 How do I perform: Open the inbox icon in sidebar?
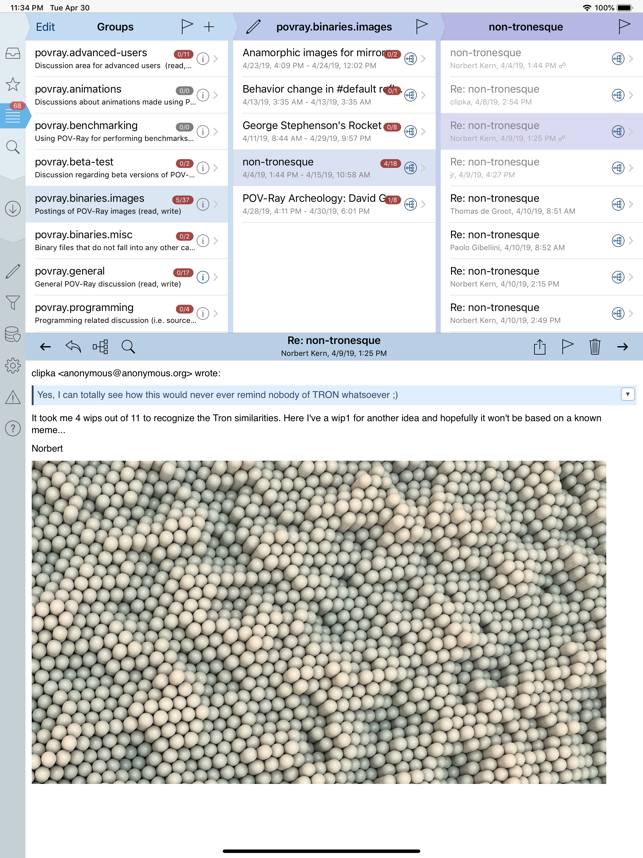pos(13,53)
